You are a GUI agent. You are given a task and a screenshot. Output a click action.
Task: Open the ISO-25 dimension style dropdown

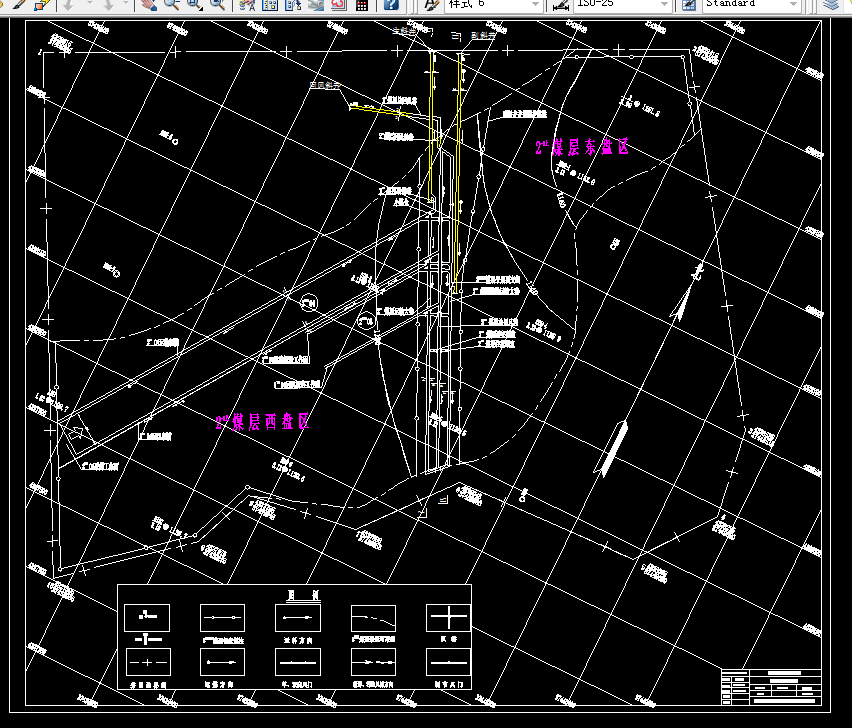[x=622, y=4]
